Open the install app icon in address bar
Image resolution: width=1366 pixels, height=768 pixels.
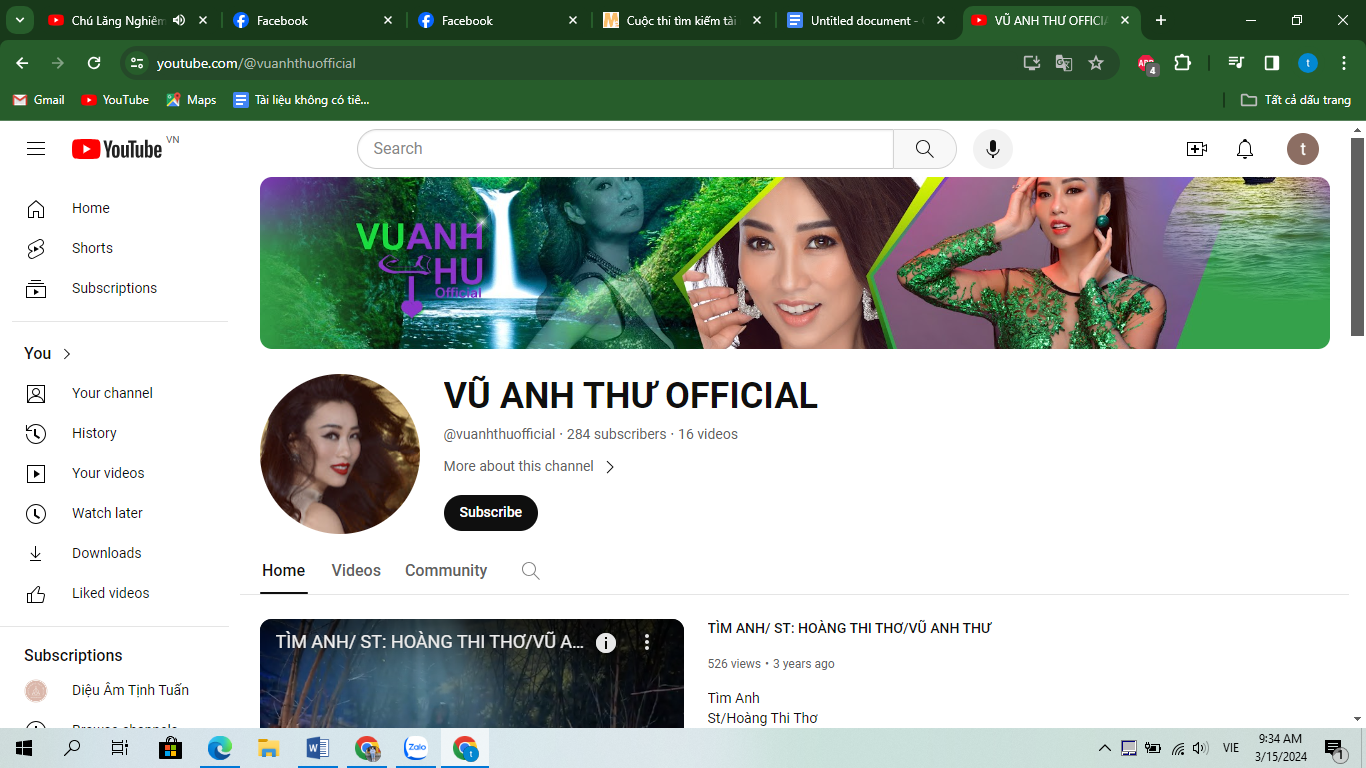pos(1032,63)
